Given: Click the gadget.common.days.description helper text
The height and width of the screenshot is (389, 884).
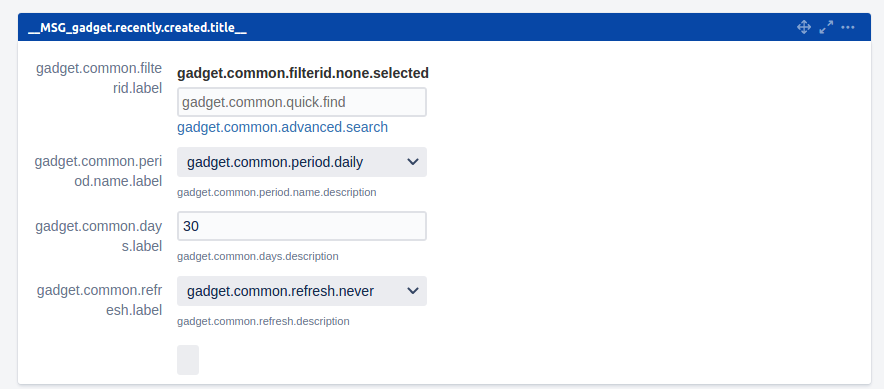Looking at the screenshot, I should point(258,257).
